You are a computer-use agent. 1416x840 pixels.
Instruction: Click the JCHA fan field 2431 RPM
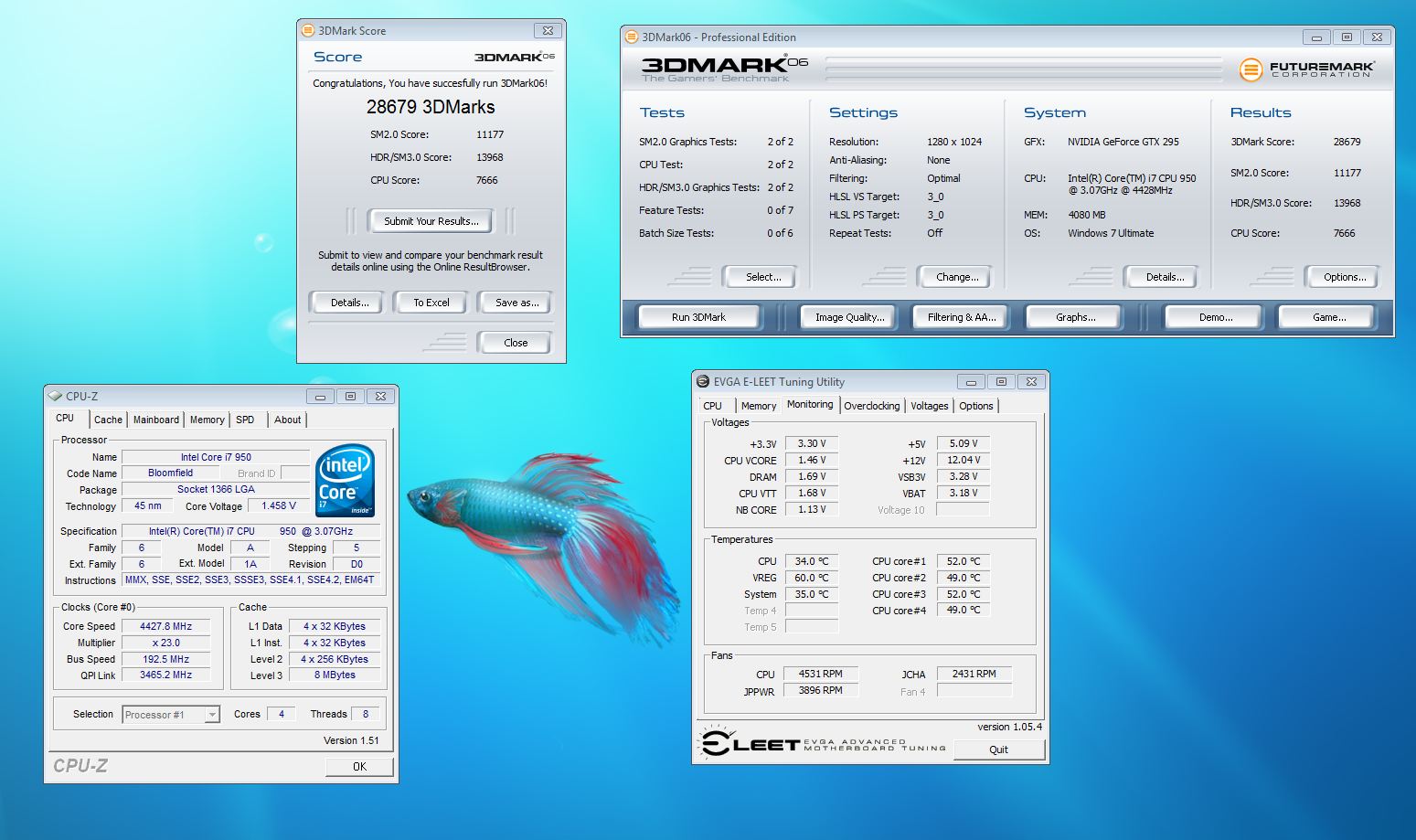pyautogui.click(x=974, y=674)
